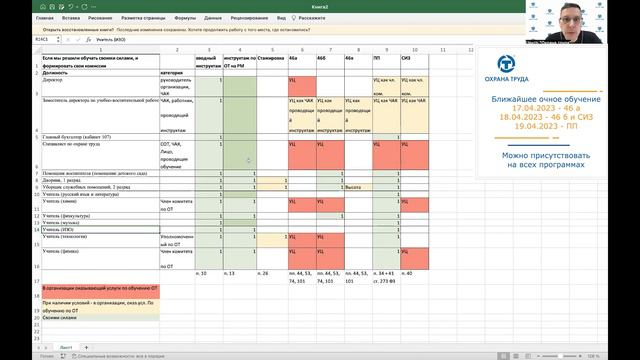This screenshot has height=360, width=640.
Task: Click the cancel X icon in formula bar
Action: [x=68, y=40]
